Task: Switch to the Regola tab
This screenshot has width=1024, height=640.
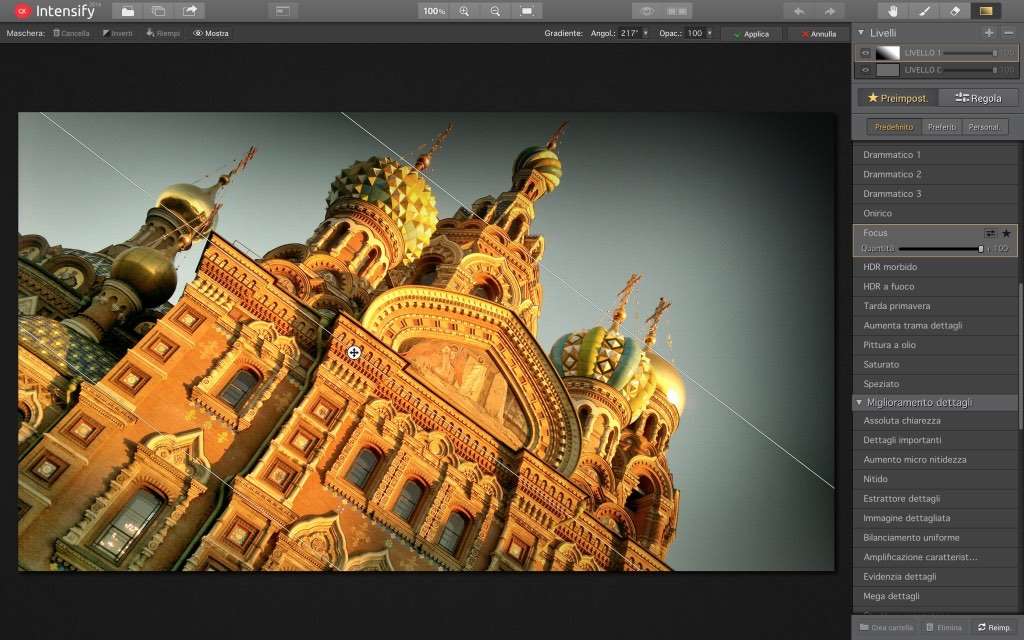Action: (978, 98)
